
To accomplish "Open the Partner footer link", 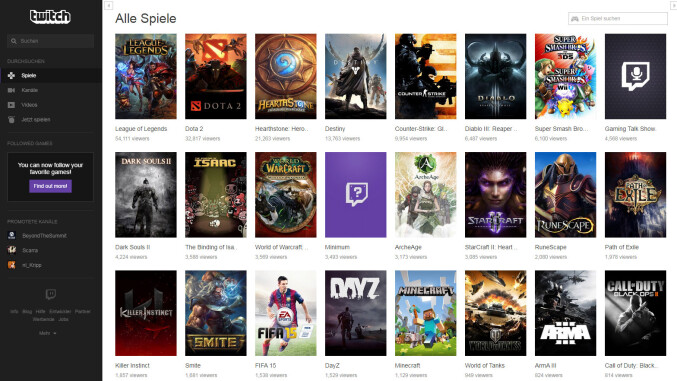I will (82, 311).
